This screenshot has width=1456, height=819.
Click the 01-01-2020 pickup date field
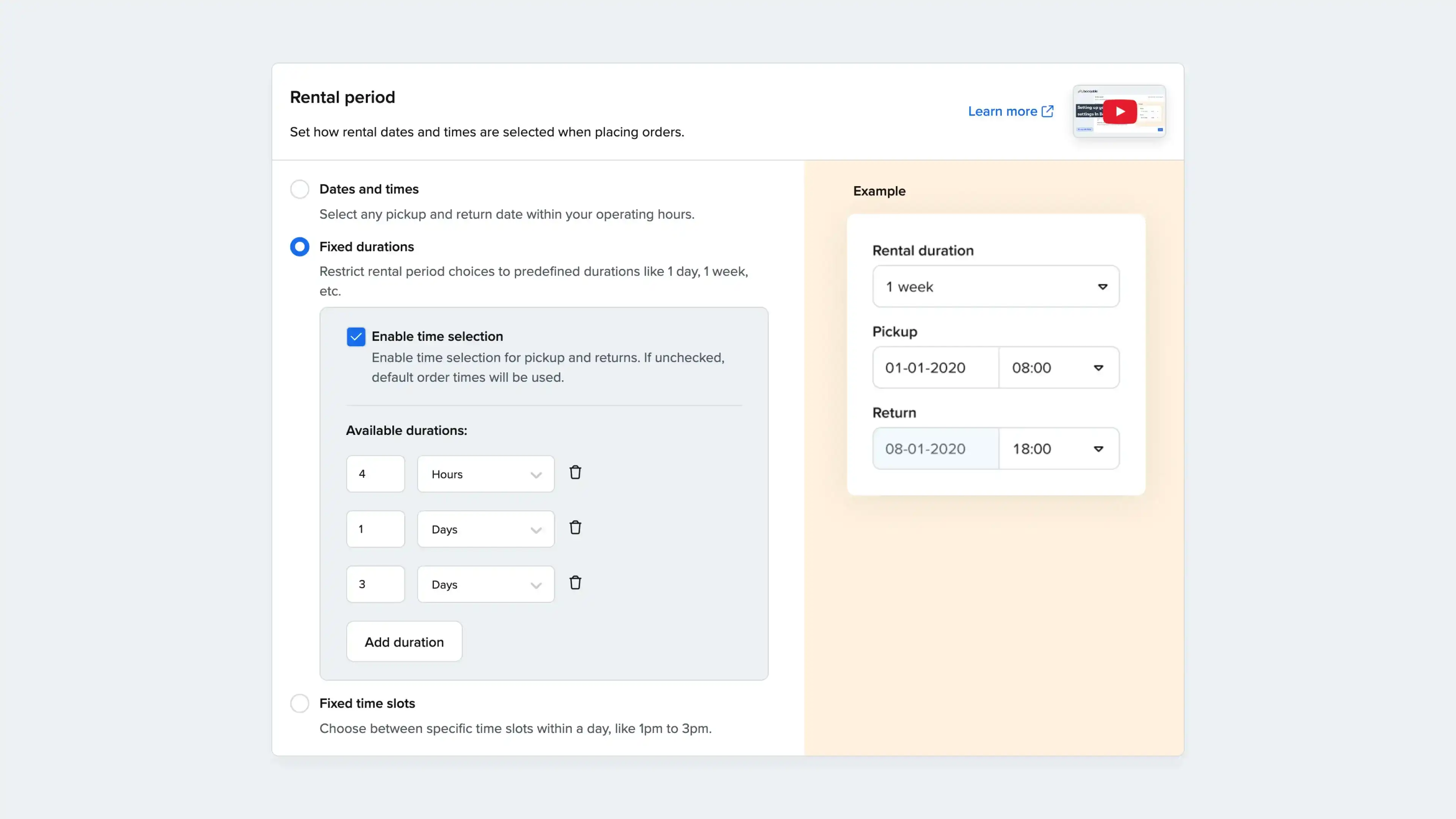935,367
